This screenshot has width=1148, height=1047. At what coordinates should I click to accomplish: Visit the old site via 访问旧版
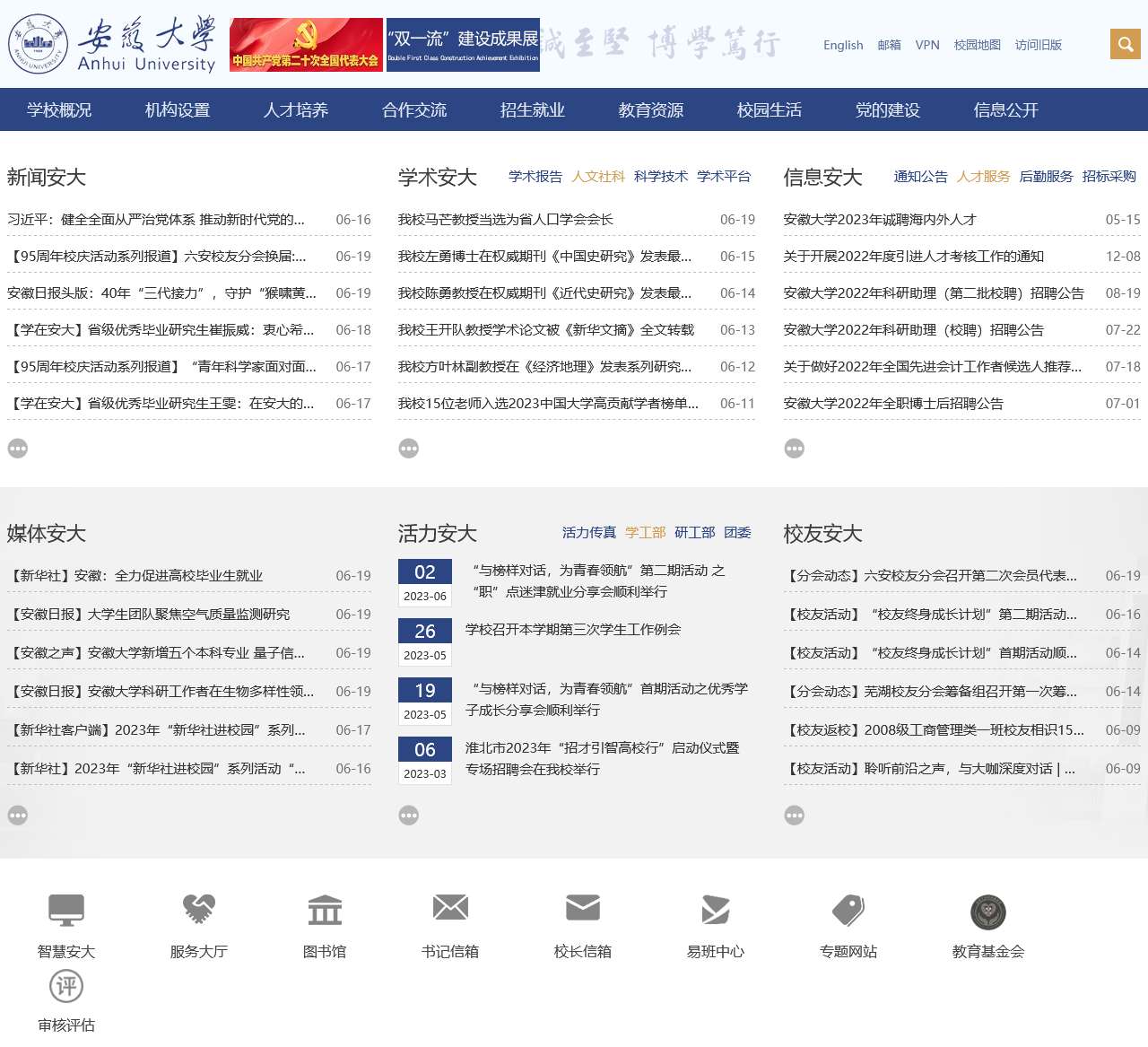pos(1038,45)
